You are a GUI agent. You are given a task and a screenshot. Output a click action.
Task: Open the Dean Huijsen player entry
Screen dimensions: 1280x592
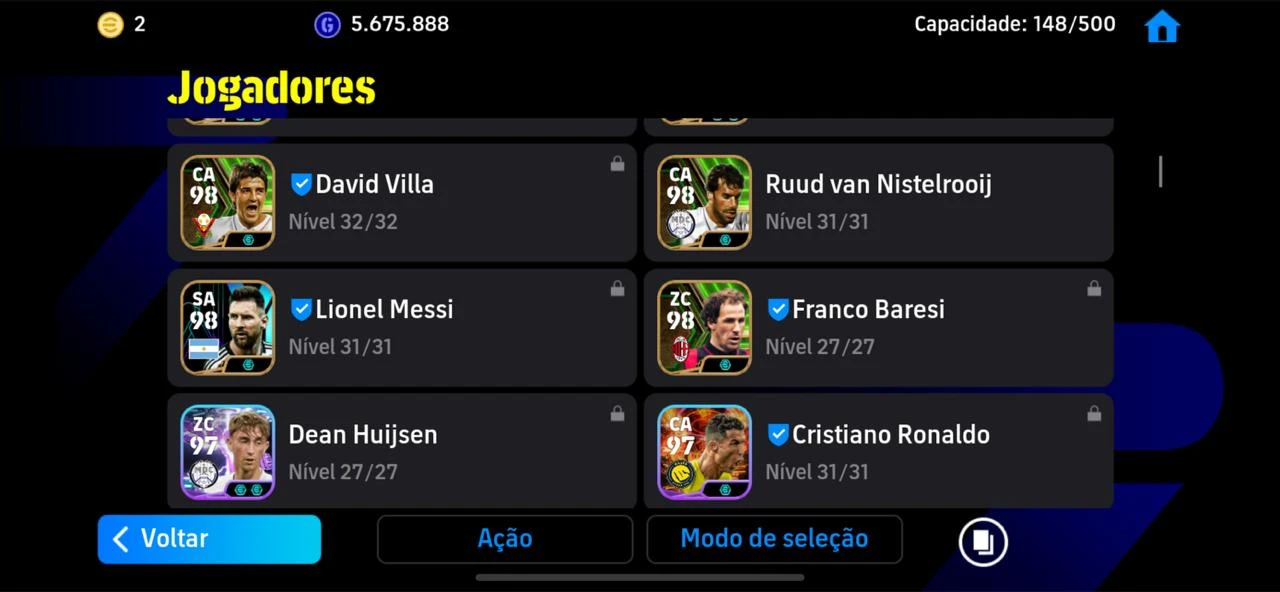401,450
